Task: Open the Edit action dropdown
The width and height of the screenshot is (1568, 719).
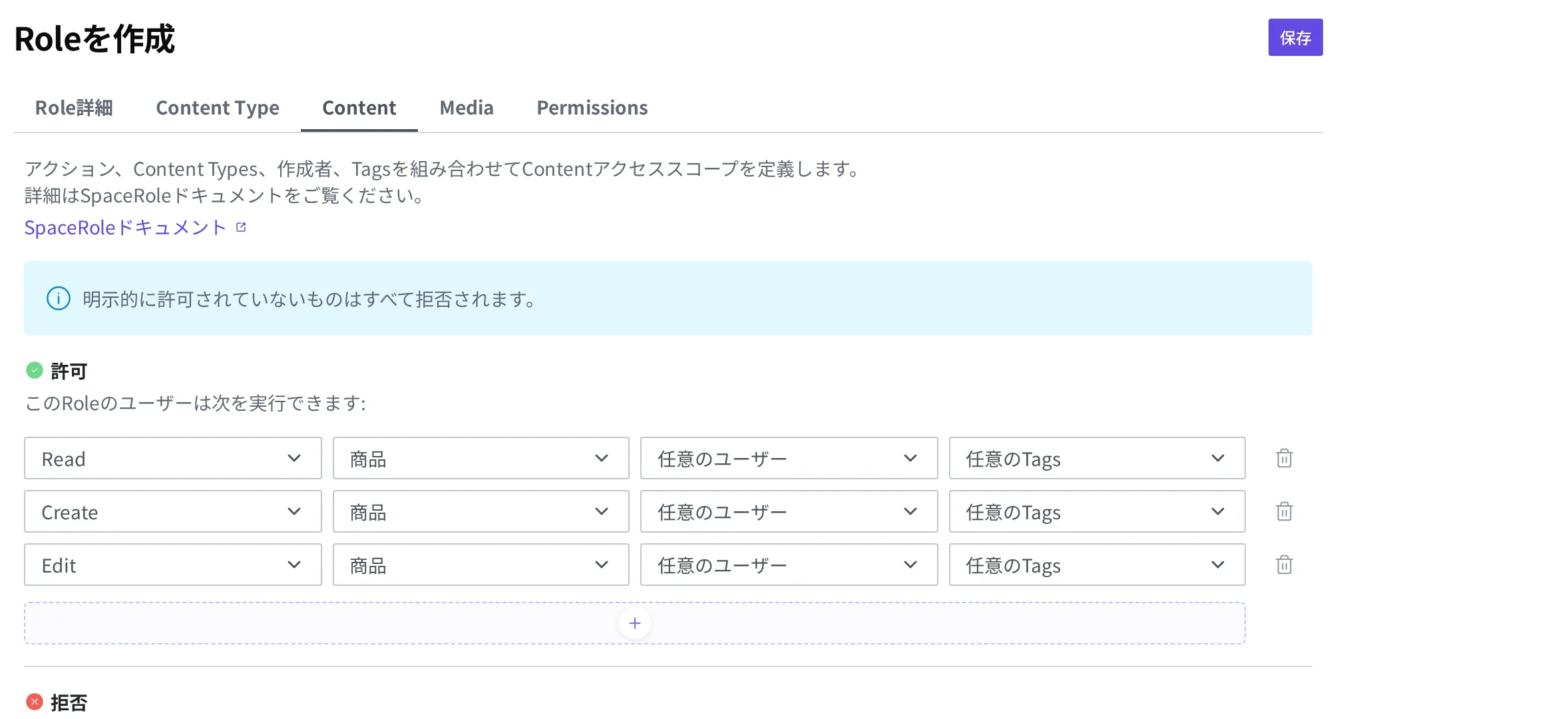Action: click(x=173, y=565)
